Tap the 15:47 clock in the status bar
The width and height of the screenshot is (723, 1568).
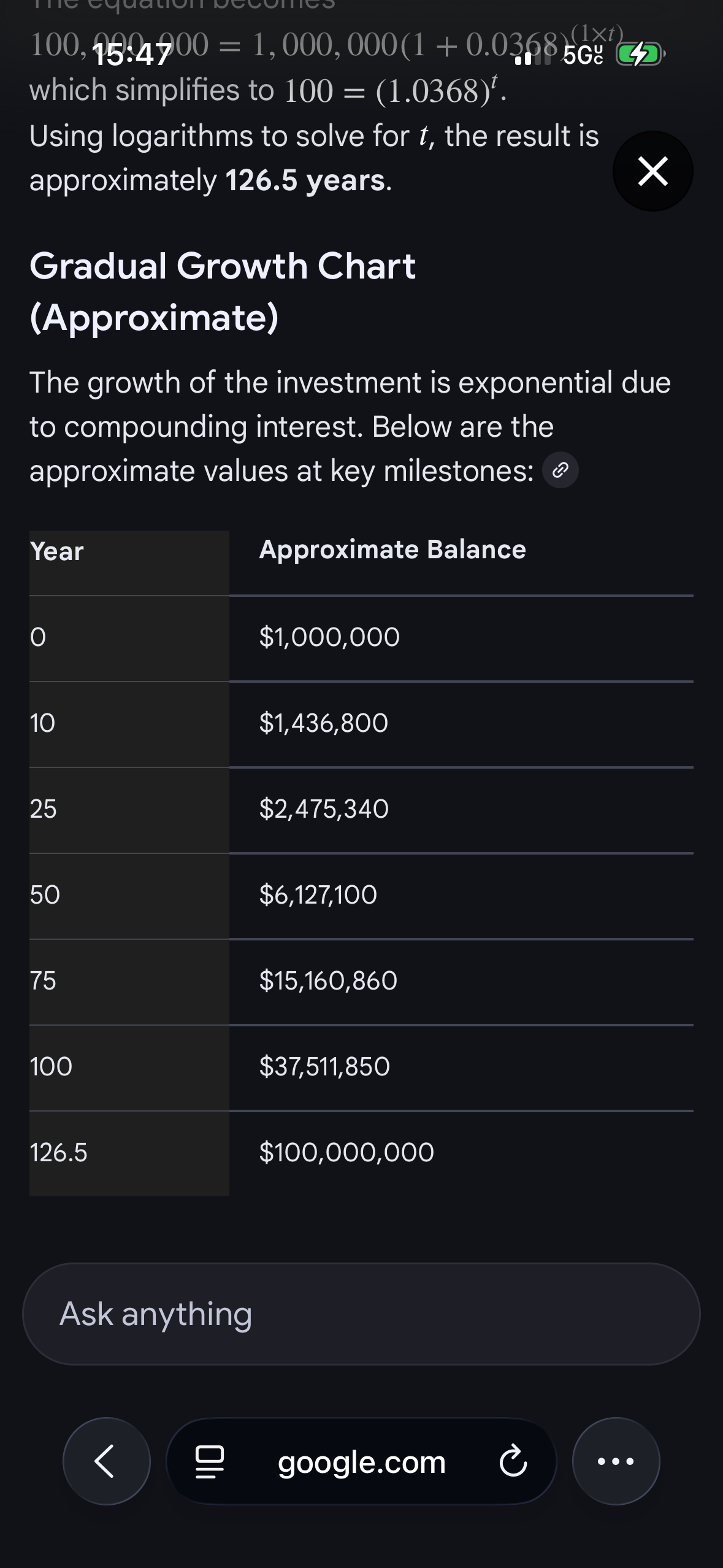[131, 55]
